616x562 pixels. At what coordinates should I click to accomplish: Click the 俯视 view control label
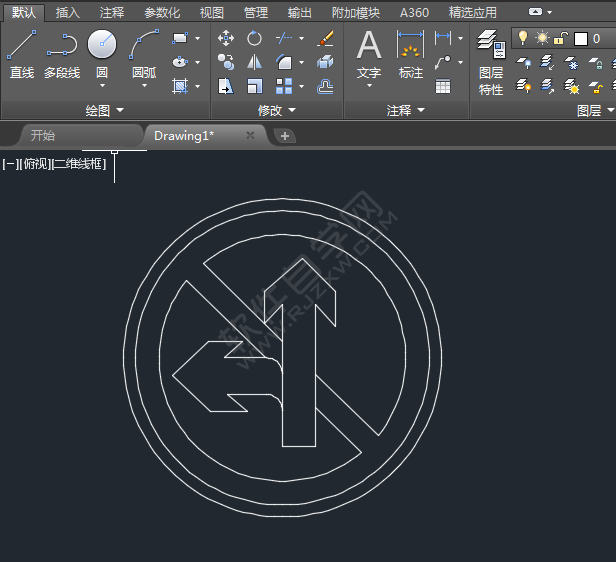coord(36,164)
